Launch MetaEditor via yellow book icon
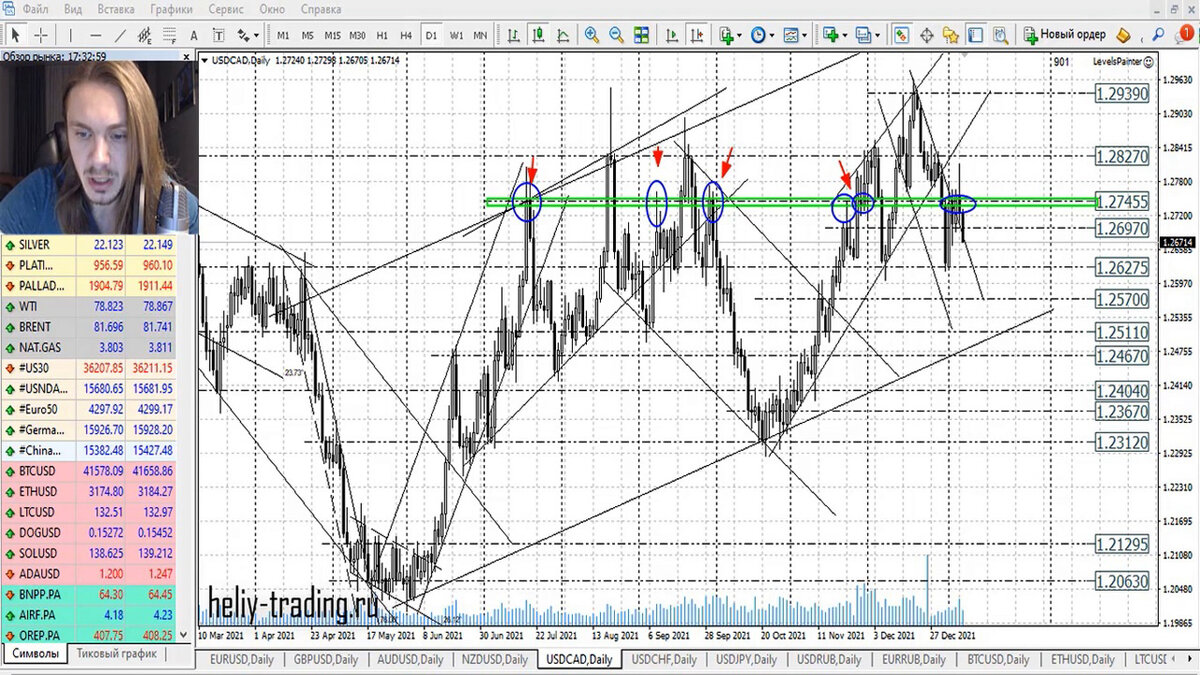The width and height of the screenshot is (1200, 675). (x=1122, y=35)
